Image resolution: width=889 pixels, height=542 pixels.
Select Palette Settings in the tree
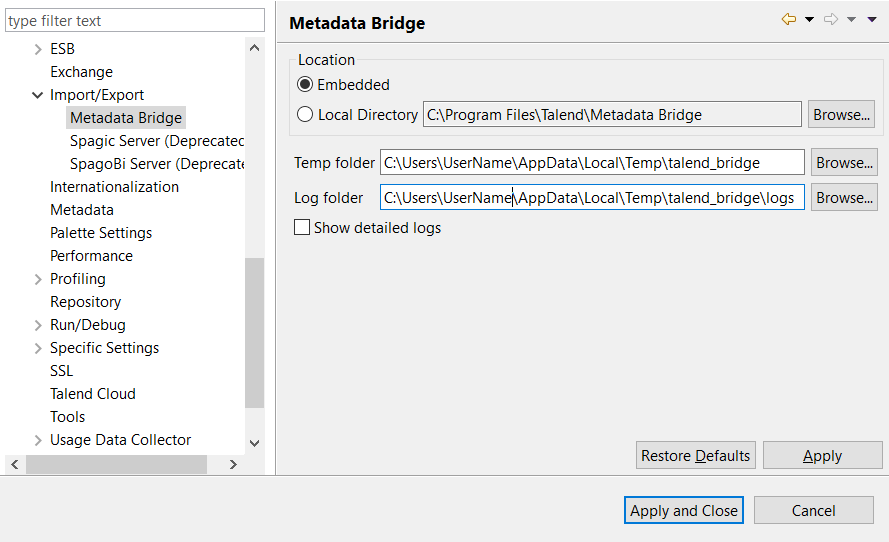point(101,233)
